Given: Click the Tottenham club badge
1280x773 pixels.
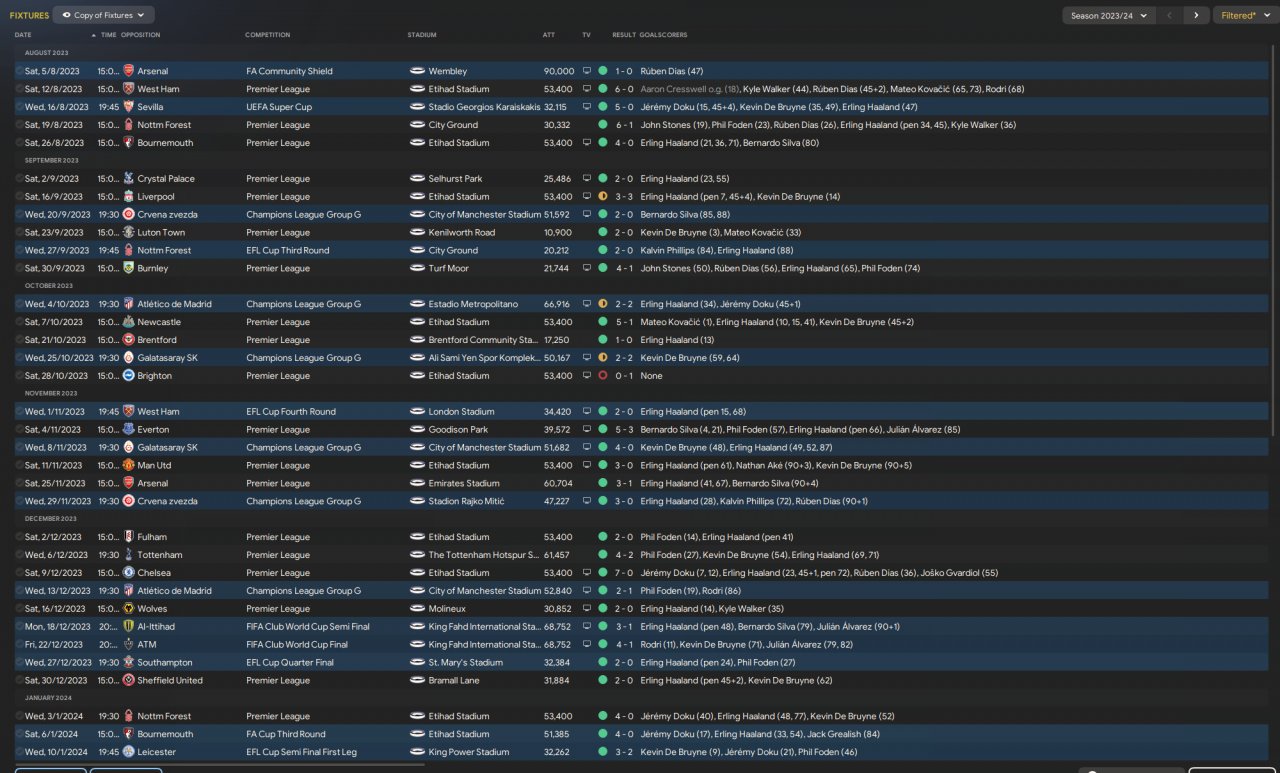Looking at the screenshot, I should tap(128, 555).
